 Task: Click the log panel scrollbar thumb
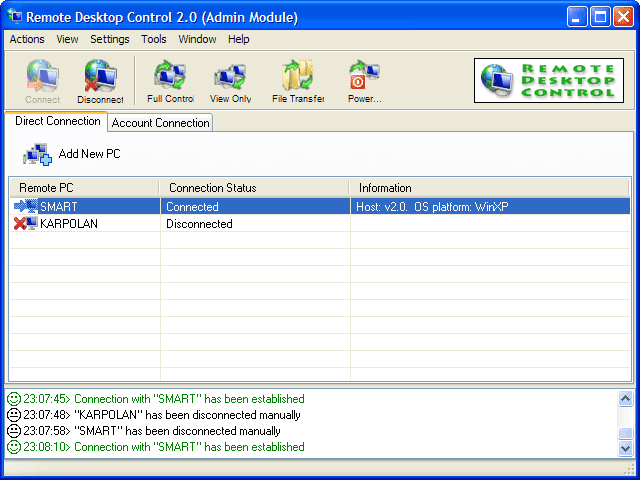pyautogui.click(x=625, y=433)
